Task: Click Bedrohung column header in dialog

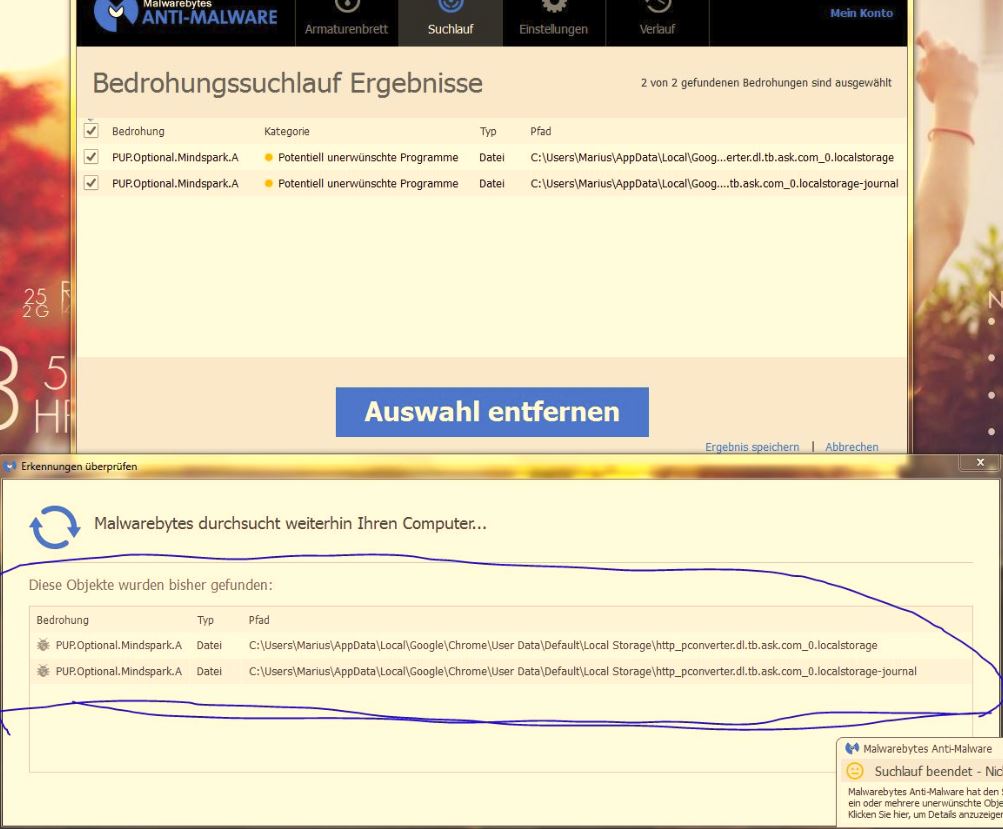Action: (63, 620)
